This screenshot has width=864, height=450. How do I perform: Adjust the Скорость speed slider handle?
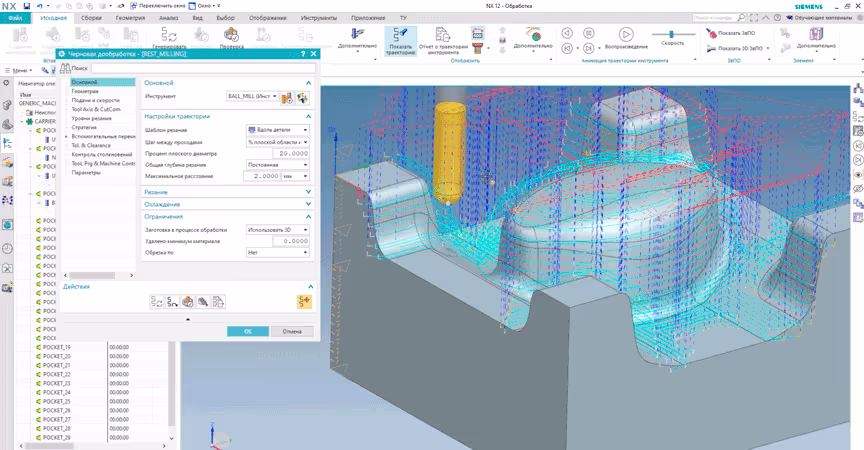(x=671, y=34)
